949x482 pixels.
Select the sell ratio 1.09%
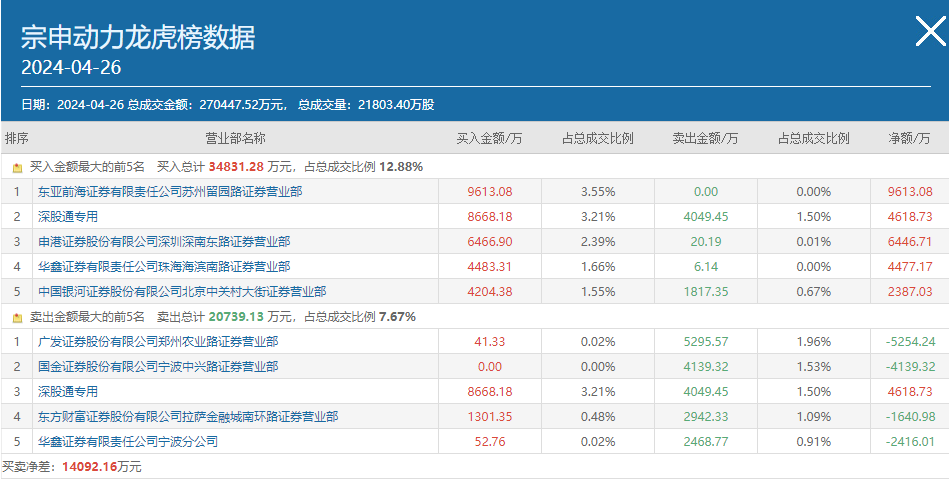pos(814,417)
